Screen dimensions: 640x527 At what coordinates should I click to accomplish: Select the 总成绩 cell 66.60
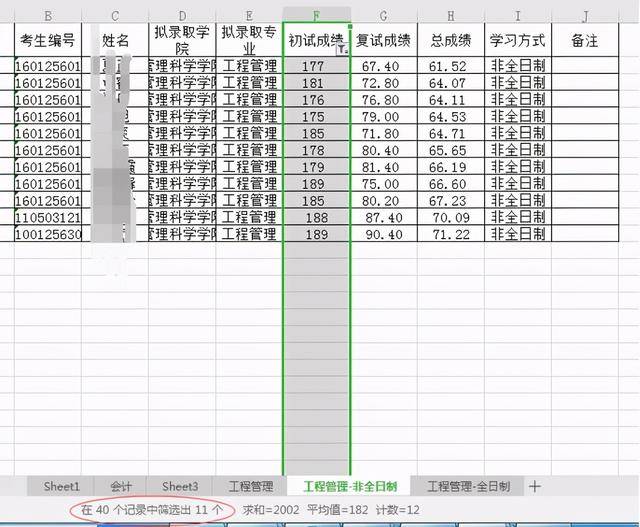click(x=451, y=183)
